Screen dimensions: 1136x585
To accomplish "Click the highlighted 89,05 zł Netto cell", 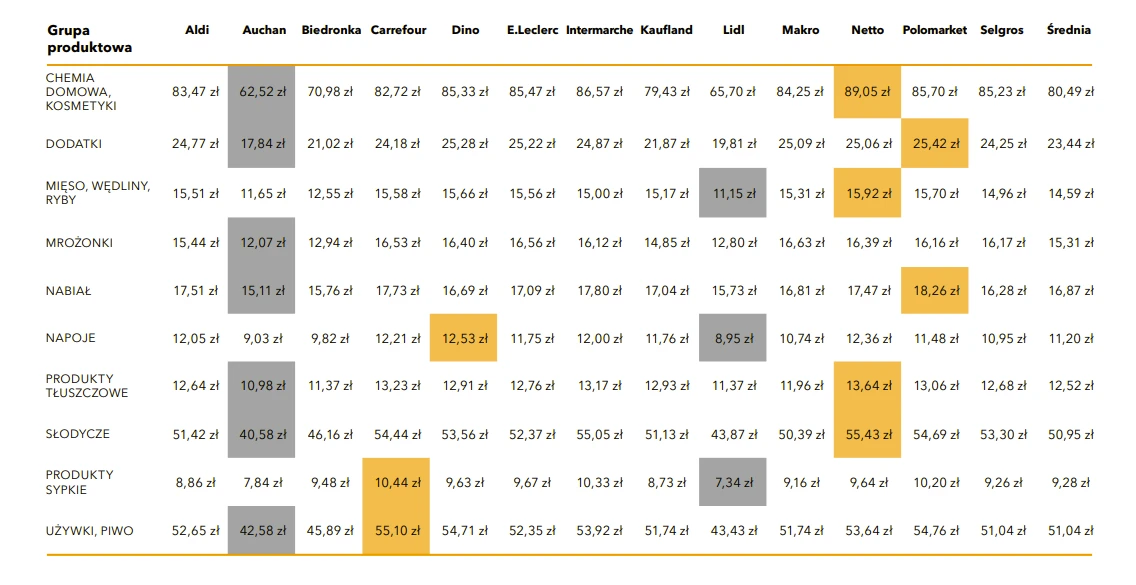I will 867,92.
